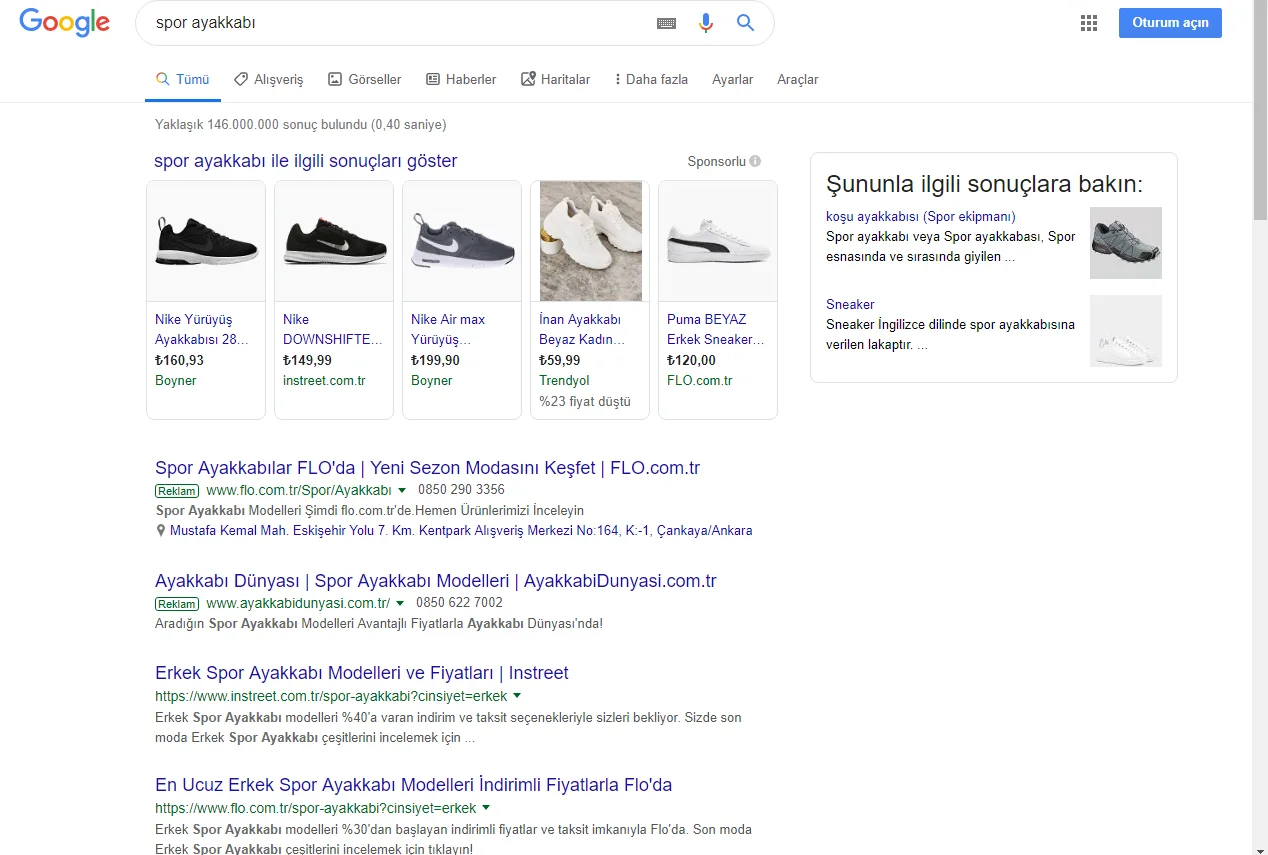Open the Ayarlar menu
Viewport: 1268px width, 855px height.
(732, 79)
